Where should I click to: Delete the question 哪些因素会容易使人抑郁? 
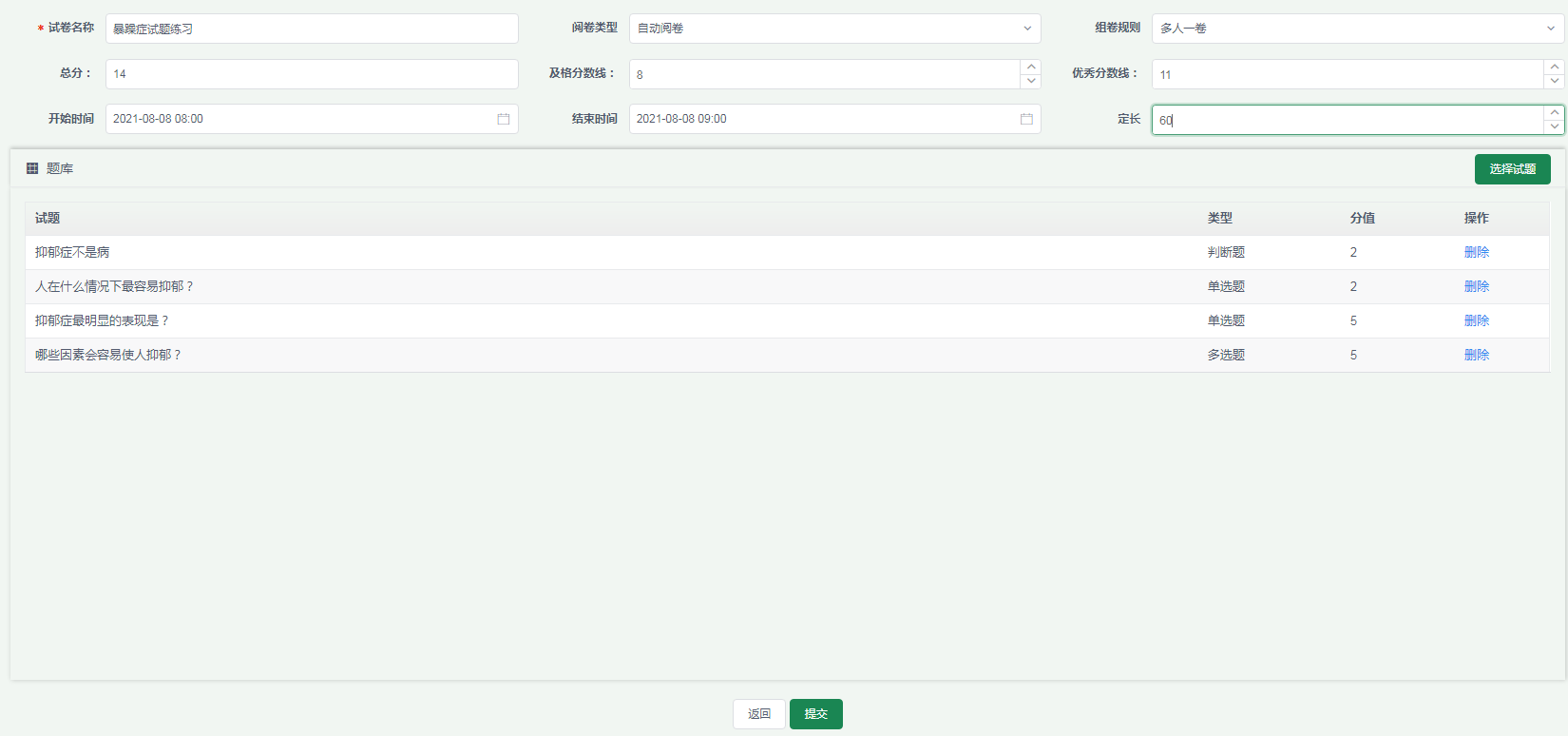(1476, 355)
